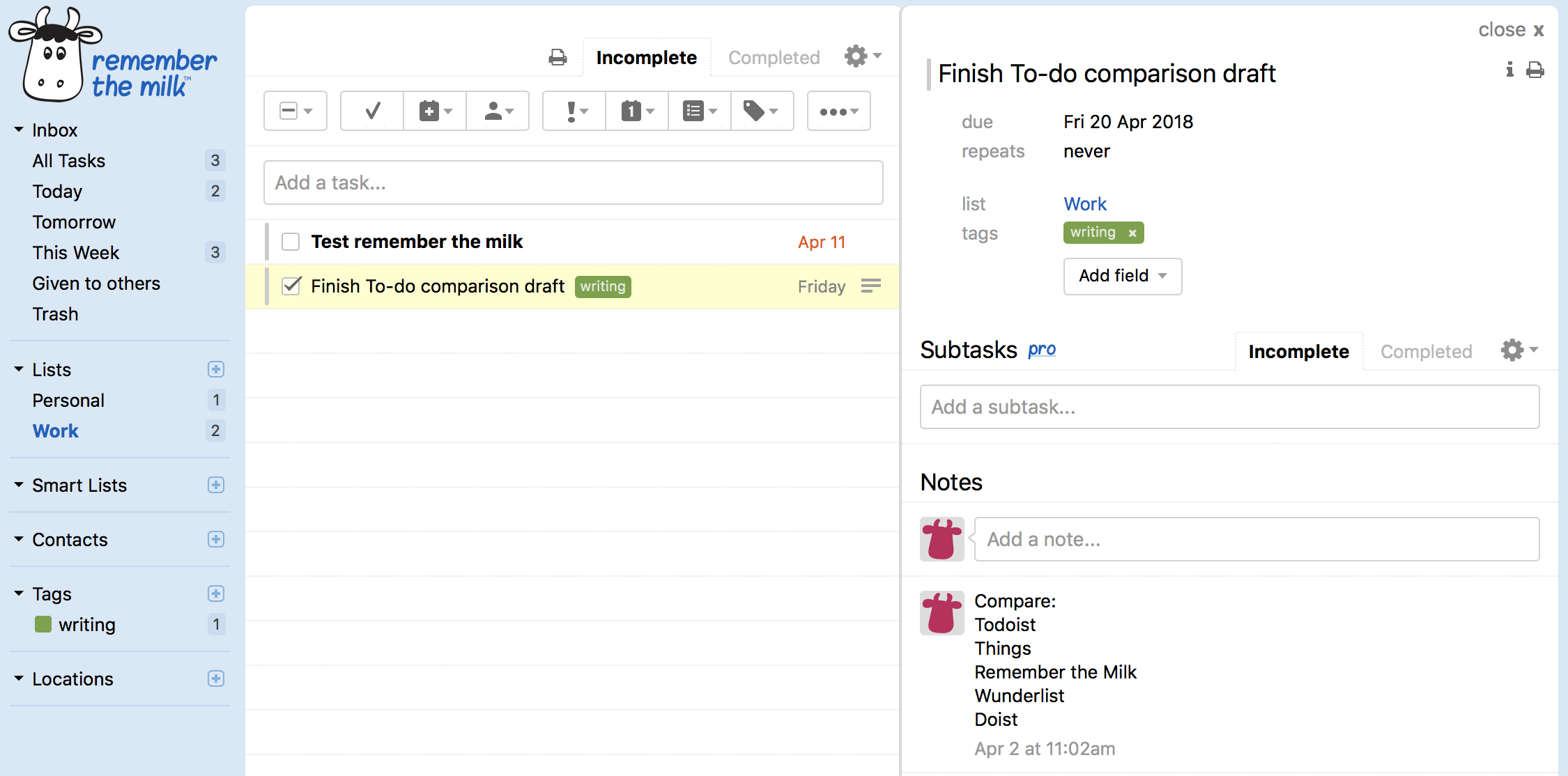1568x776 pixels.
Task: Check the Test remember the milk checkbox
Action: pos(291,242)
